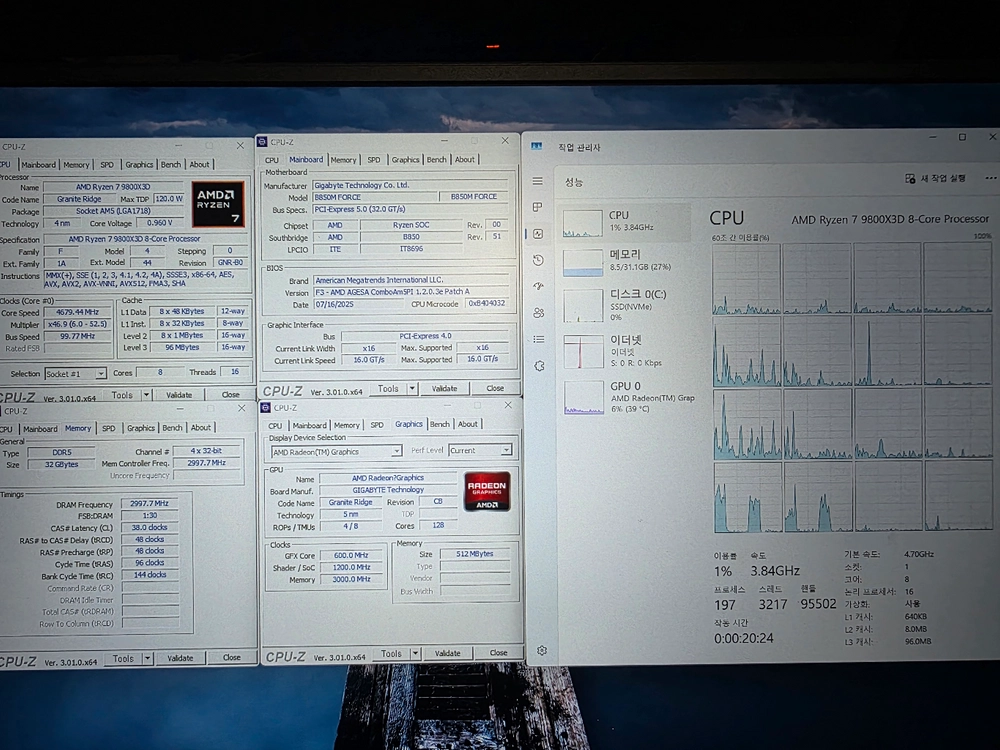Switch to SPD tab in Mainboard CPU-Z window
1000x750 pixels.
tap(374, 160)
